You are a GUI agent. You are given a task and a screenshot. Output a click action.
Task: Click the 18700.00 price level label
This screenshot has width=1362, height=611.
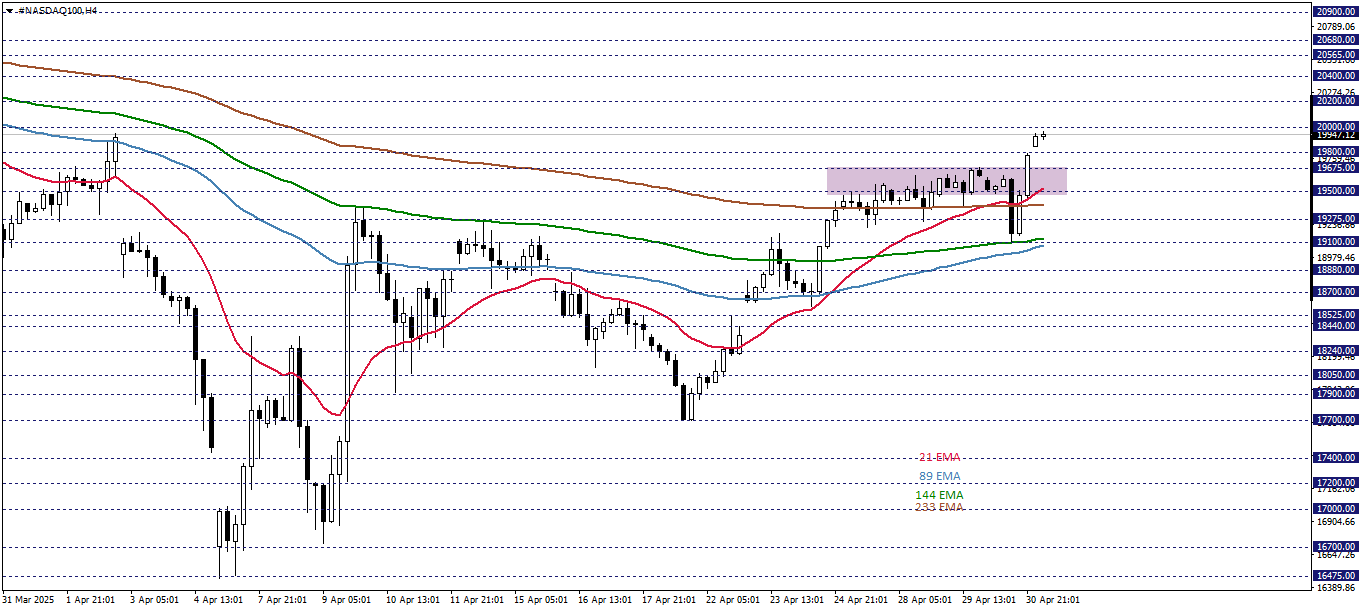[x=1336, y=292]
